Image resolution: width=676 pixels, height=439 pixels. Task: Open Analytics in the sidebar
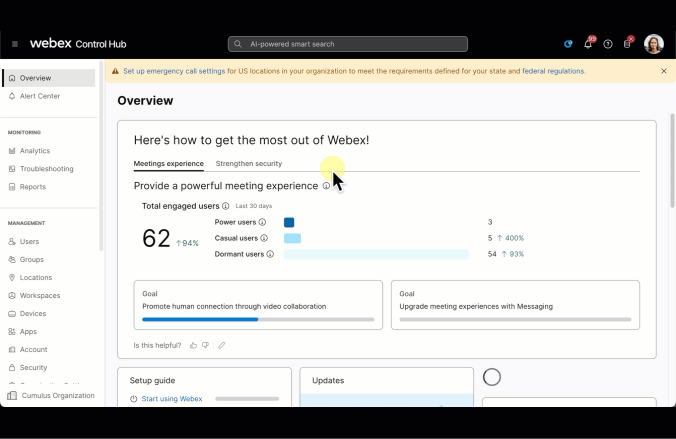35,151
